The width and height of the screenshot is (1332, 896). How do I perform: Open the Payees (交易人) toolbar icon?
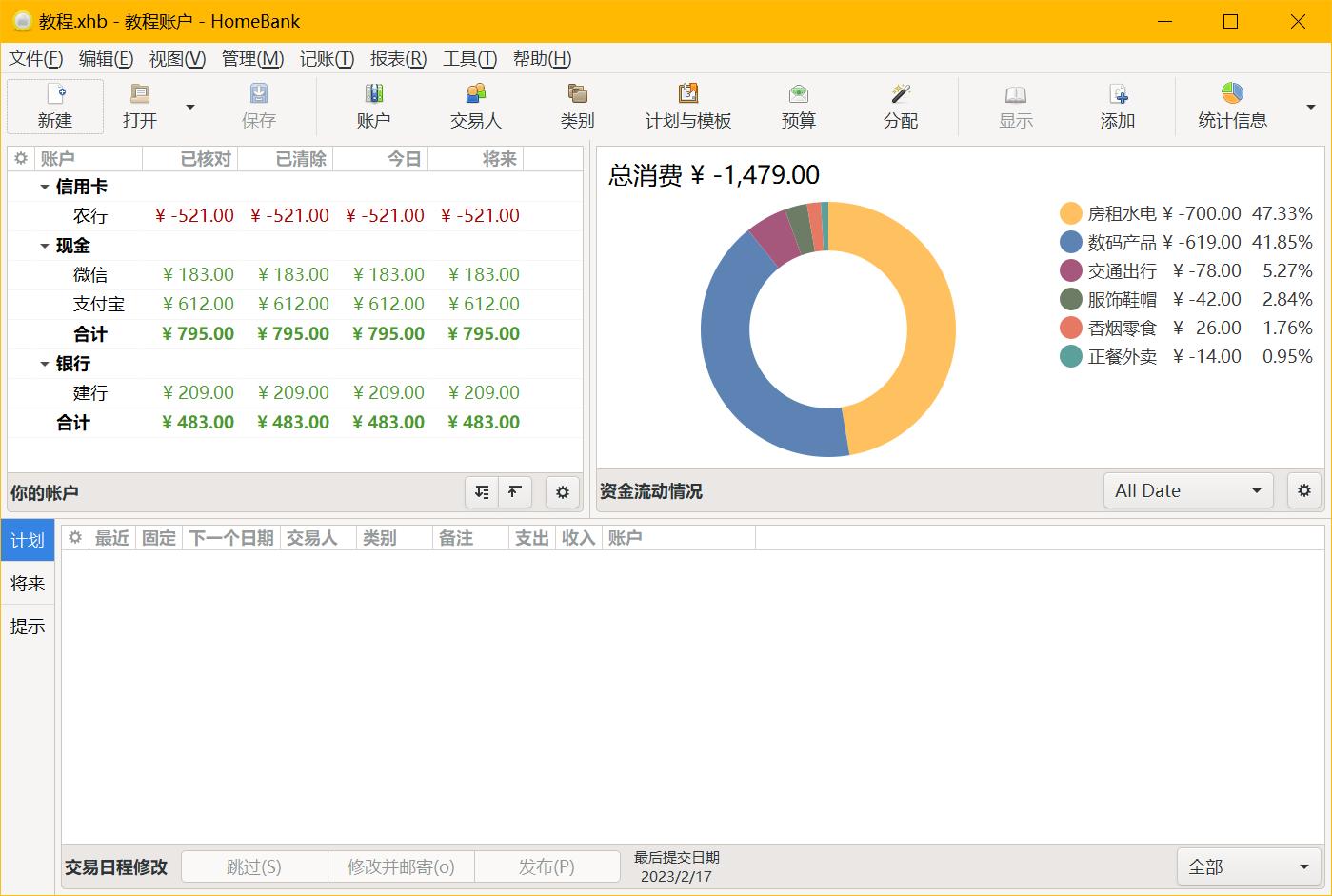(x=475, y=95)
